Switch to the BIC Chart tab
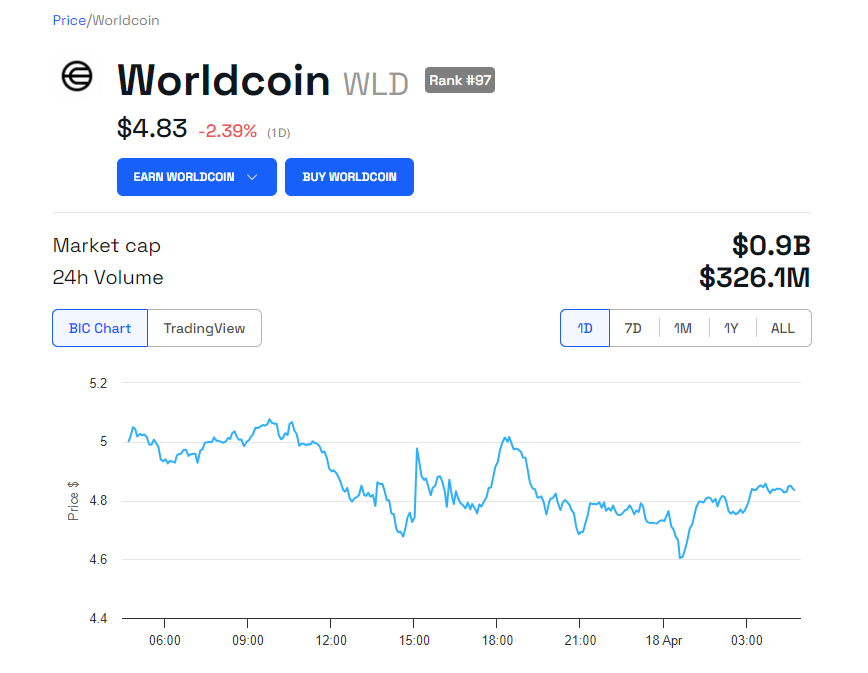The height and width of the screenshot is (673, 868). coord(100,328)
